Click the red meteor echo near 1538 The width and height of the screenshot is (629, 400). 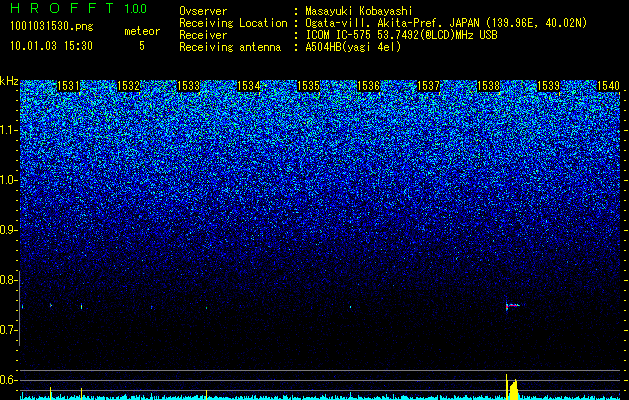512,306
